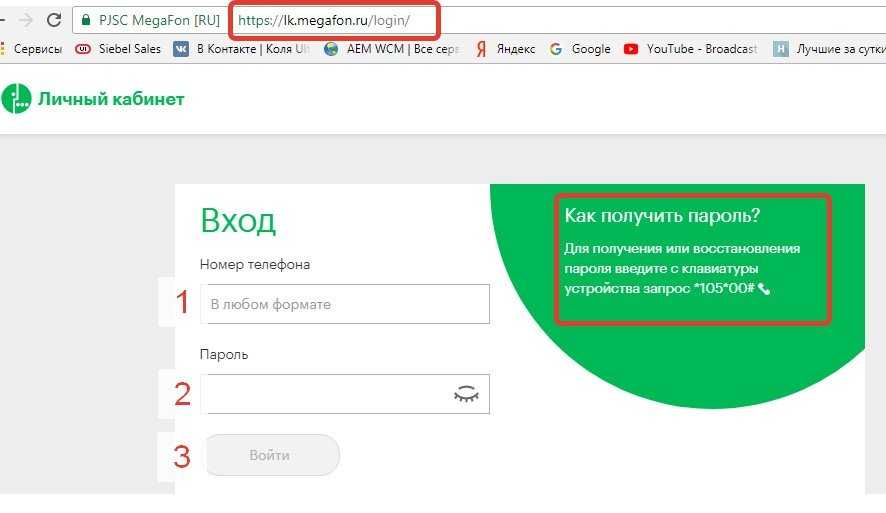This screenshot has width=886, height=513.
Task: Open the Лучшие за сутки bookmark
Action: [x=830, y=48]
